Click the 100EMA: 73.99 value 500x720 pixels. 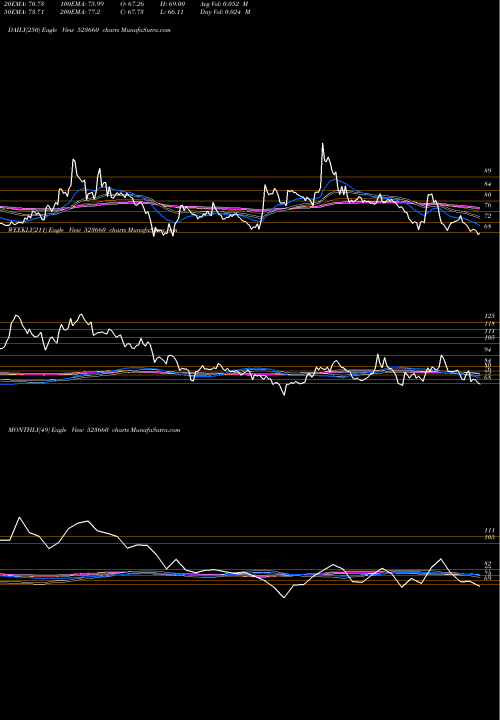pyautogui.click(x=81, y=4)
